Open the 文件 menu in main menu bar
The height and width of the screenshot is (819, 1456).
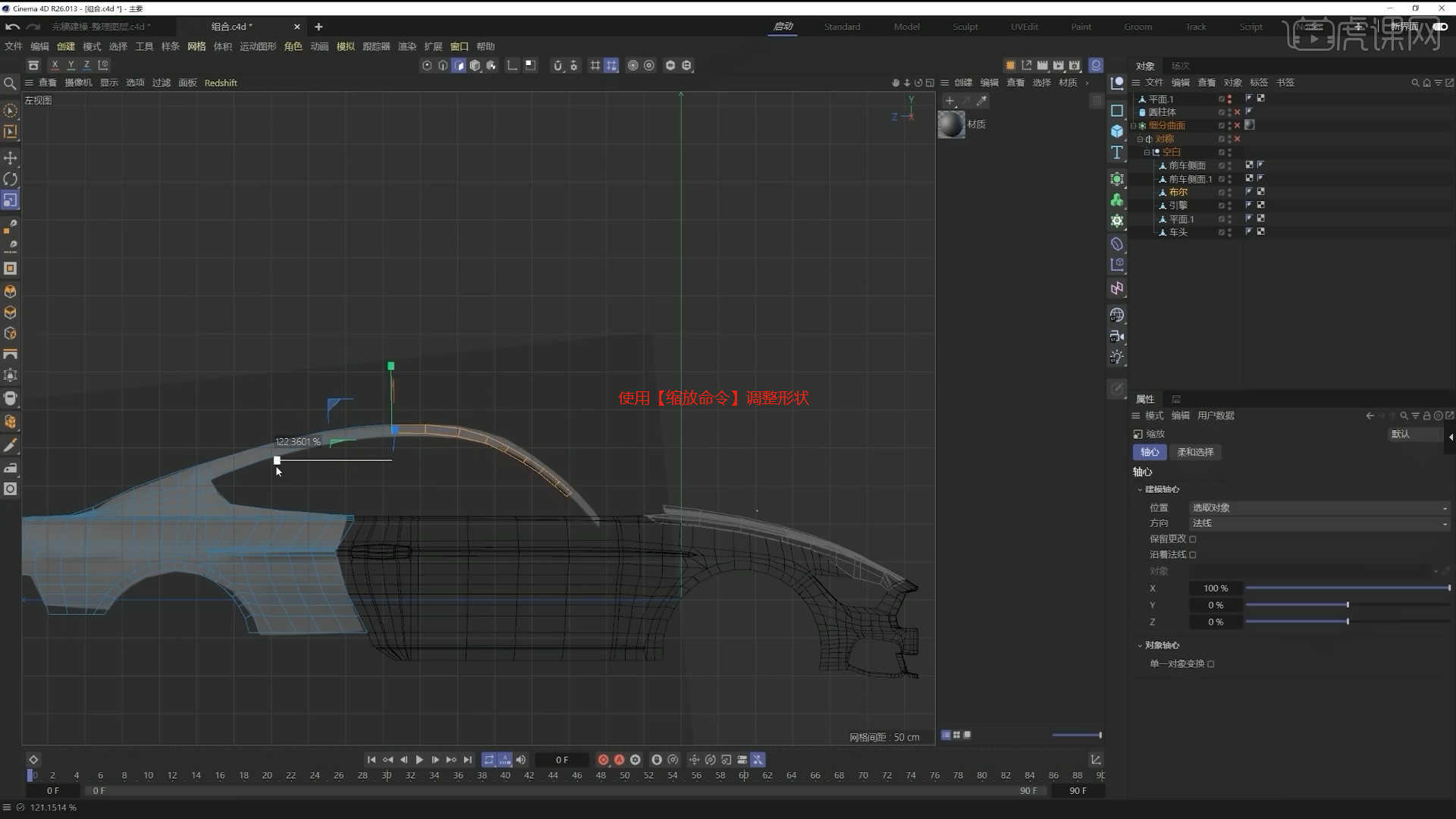tap(14, 46)
